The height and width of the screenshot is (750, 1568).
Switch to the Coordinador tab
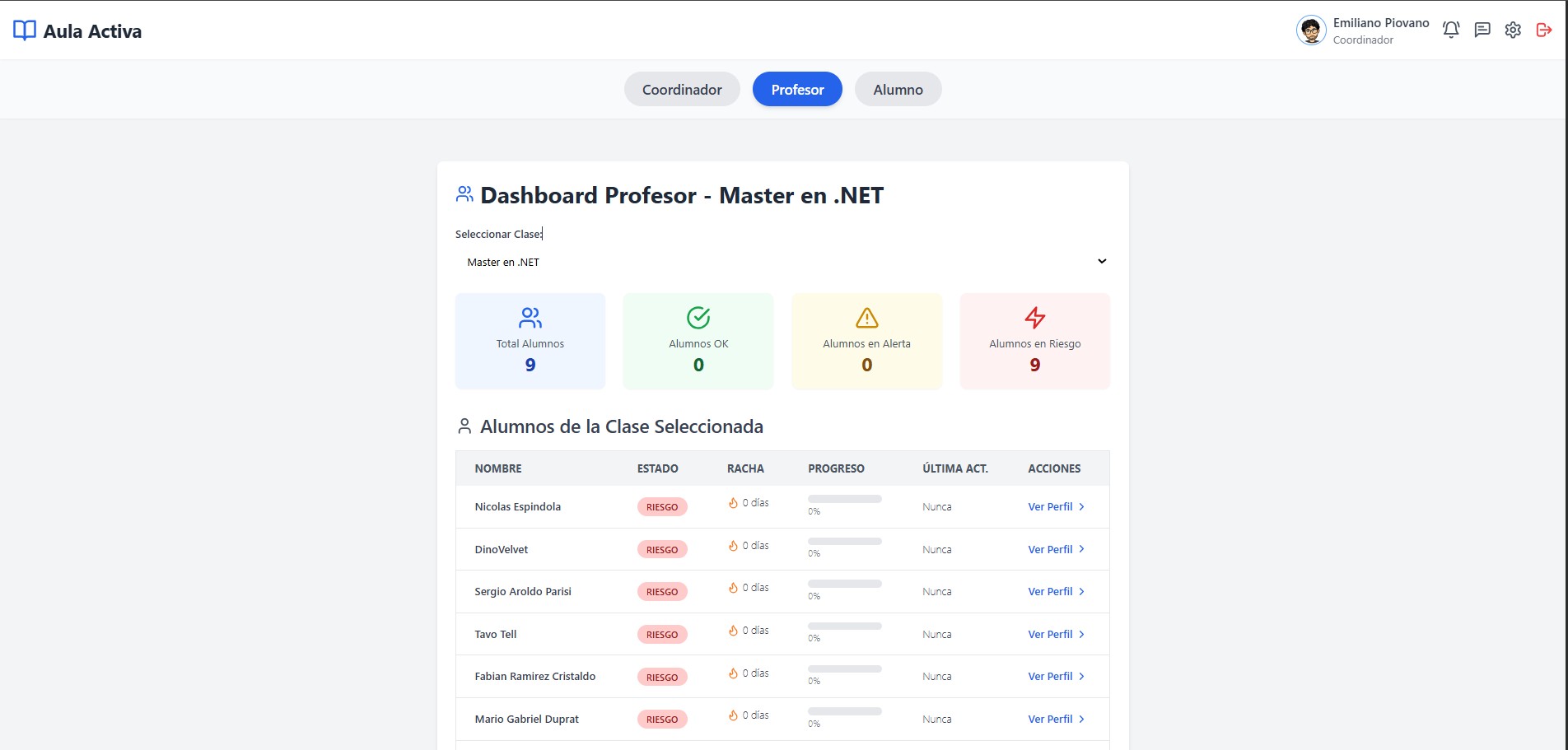pyautogui.click(x=682, y=89)
